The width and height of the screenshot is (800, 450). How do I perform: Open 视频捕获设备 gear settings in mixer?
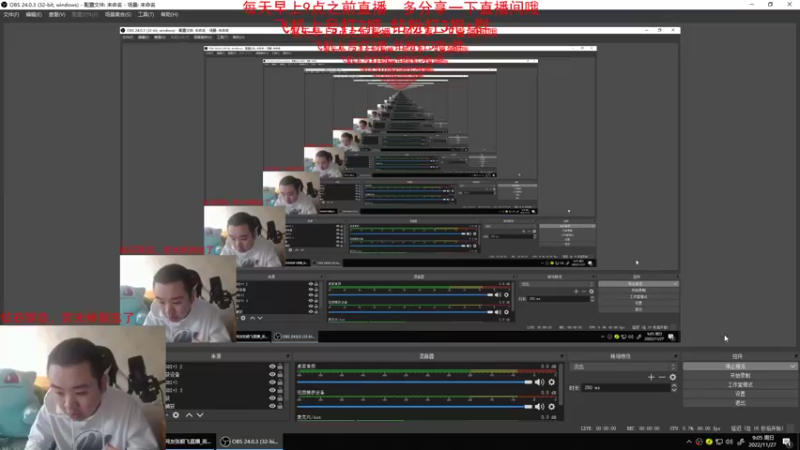click(x=552, y=407)
